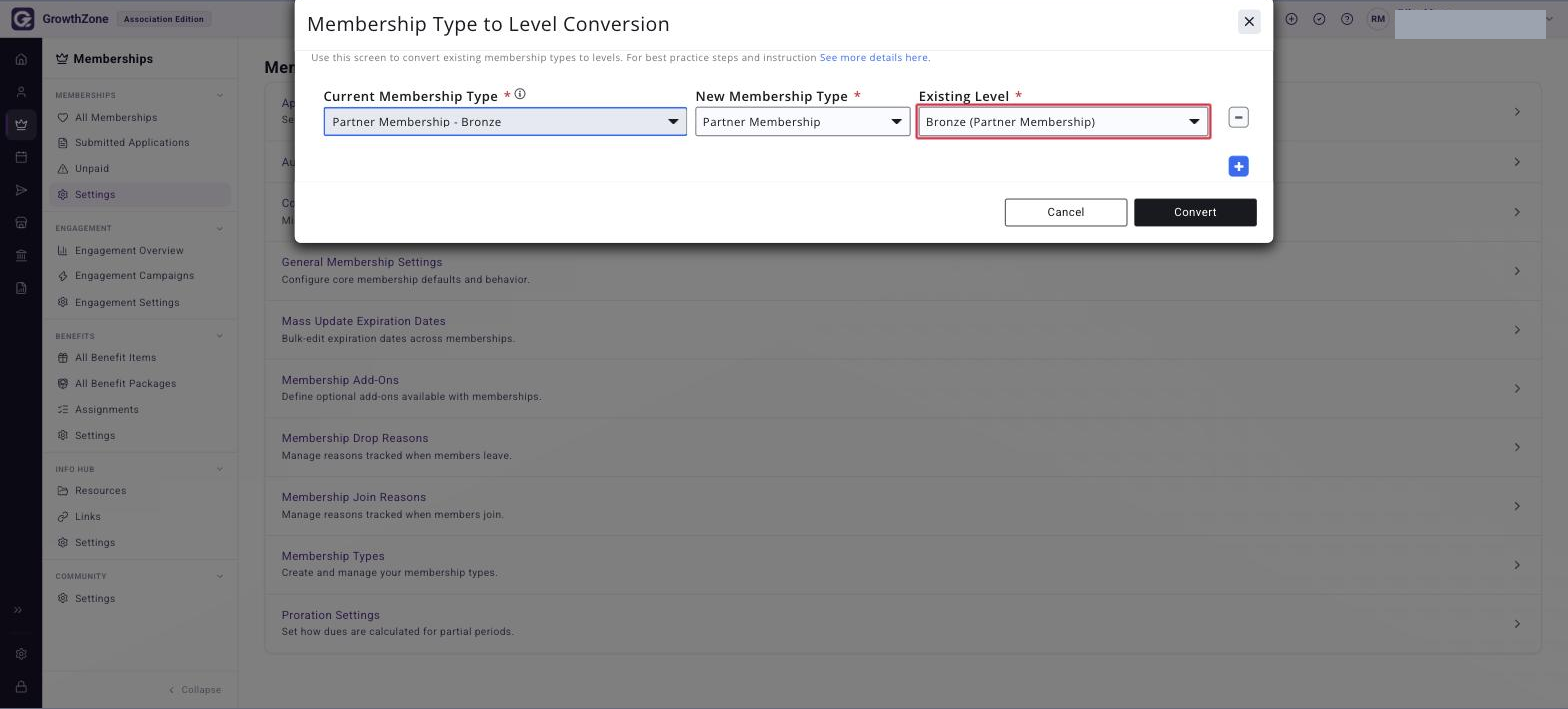Open Settings under the Info Hub section
The height and width of the screenshot is (709, 1568).
tap(139, 543)
